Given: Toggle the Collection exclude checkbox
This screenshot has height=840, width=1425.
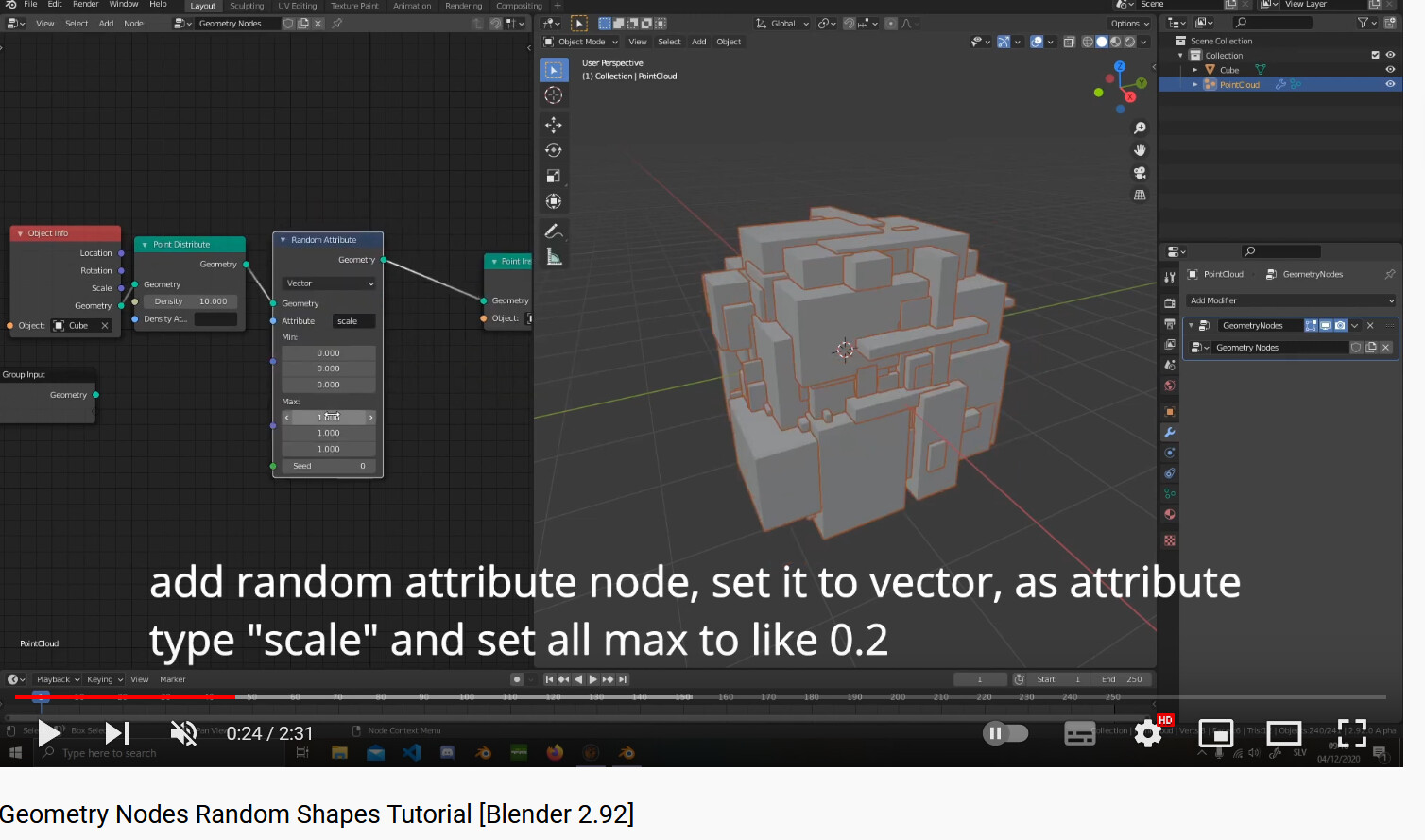Looking at the screenshot, I should tap(1375, 55).
